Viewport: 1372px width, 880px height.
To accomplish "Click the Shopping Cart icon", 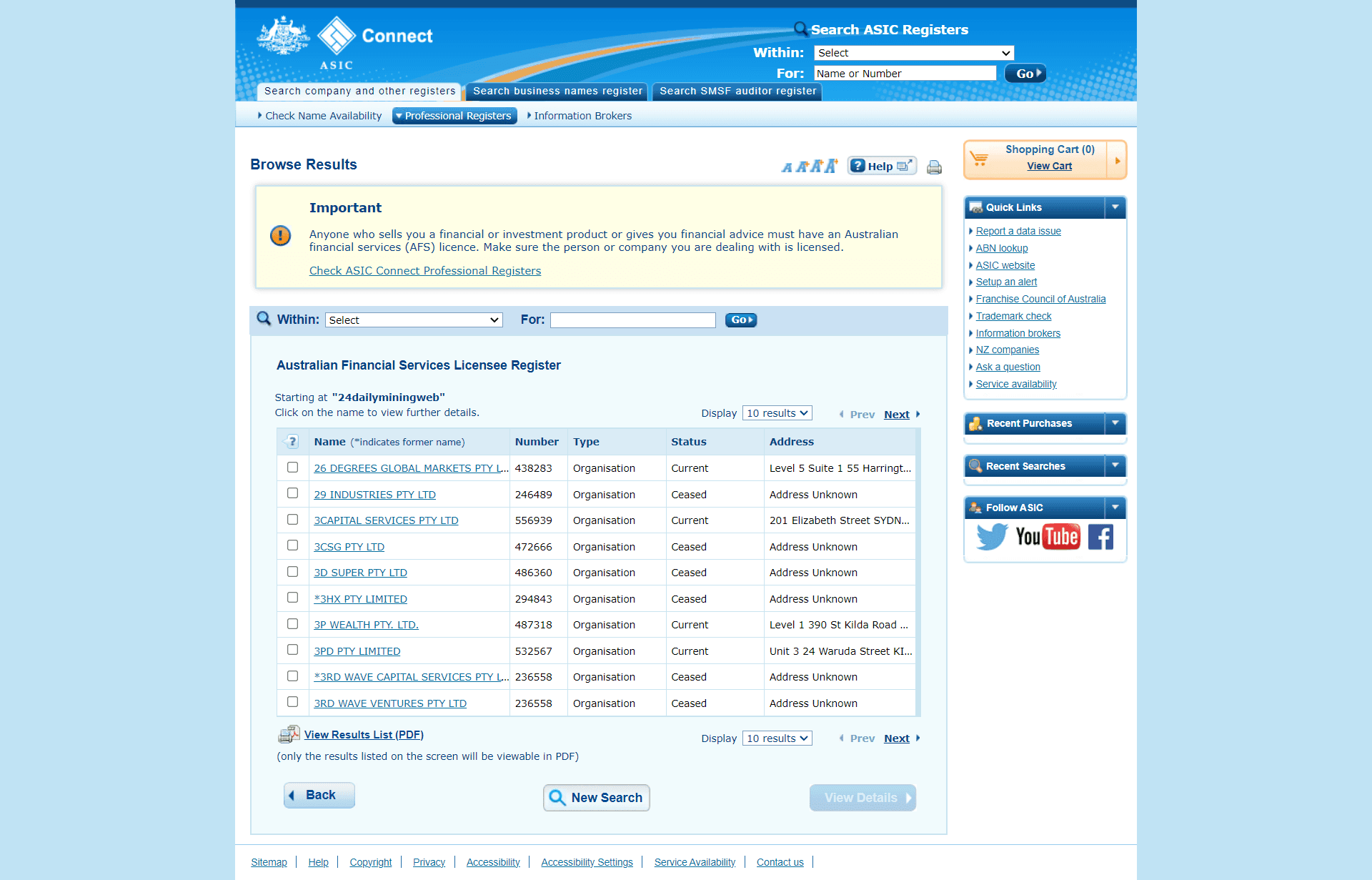I will pyautogui.click(x=980, y=156).
